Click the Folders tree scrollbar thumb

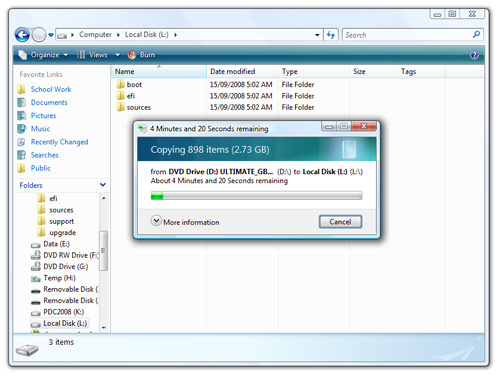104,250
